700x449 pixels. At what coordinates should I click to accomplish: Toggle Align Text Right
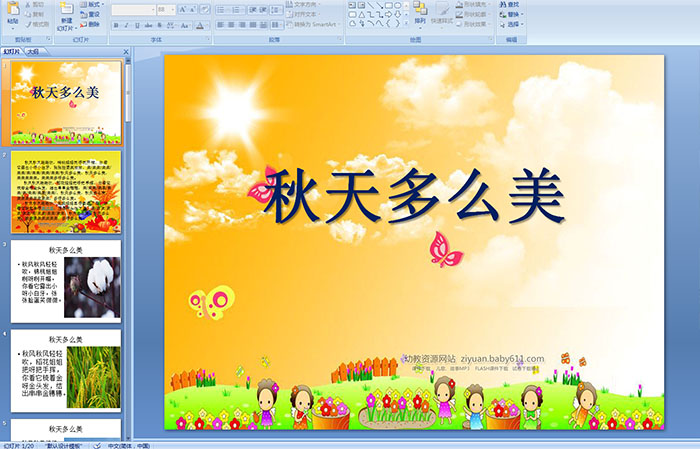(x=242, y=25)
